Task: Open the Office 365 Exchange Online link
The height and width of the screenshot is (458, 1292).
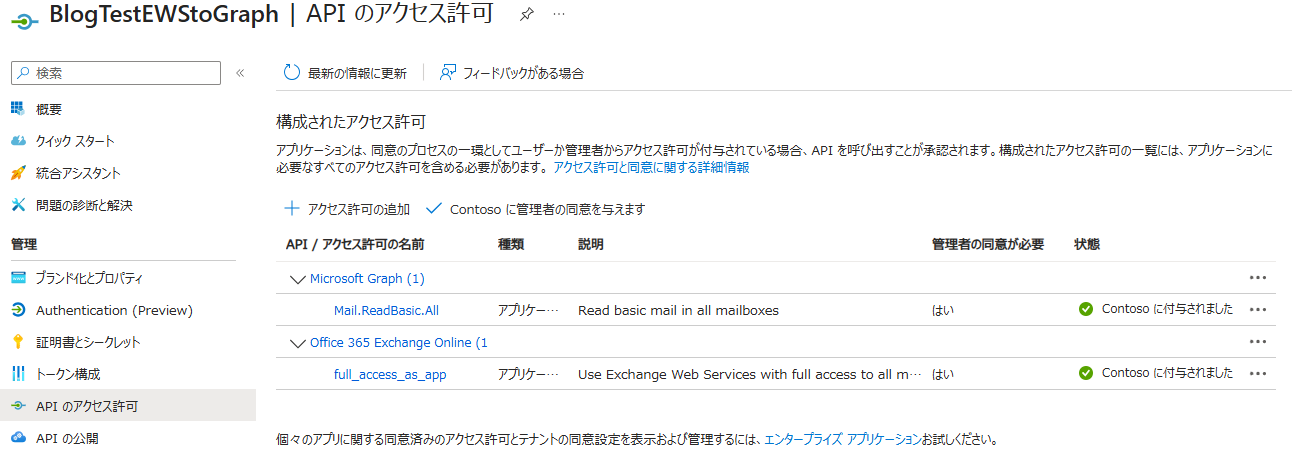Action: (x=398, y=342)
